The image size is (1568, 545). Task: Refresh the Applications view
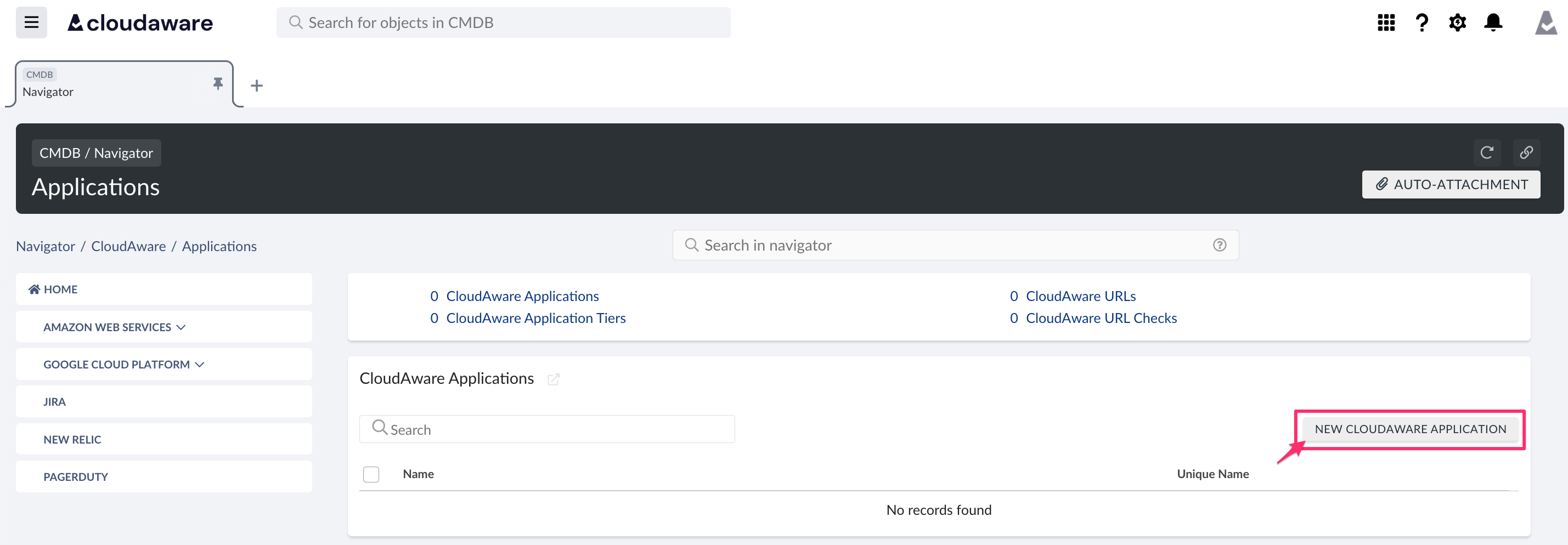[x=1487, y=152]
